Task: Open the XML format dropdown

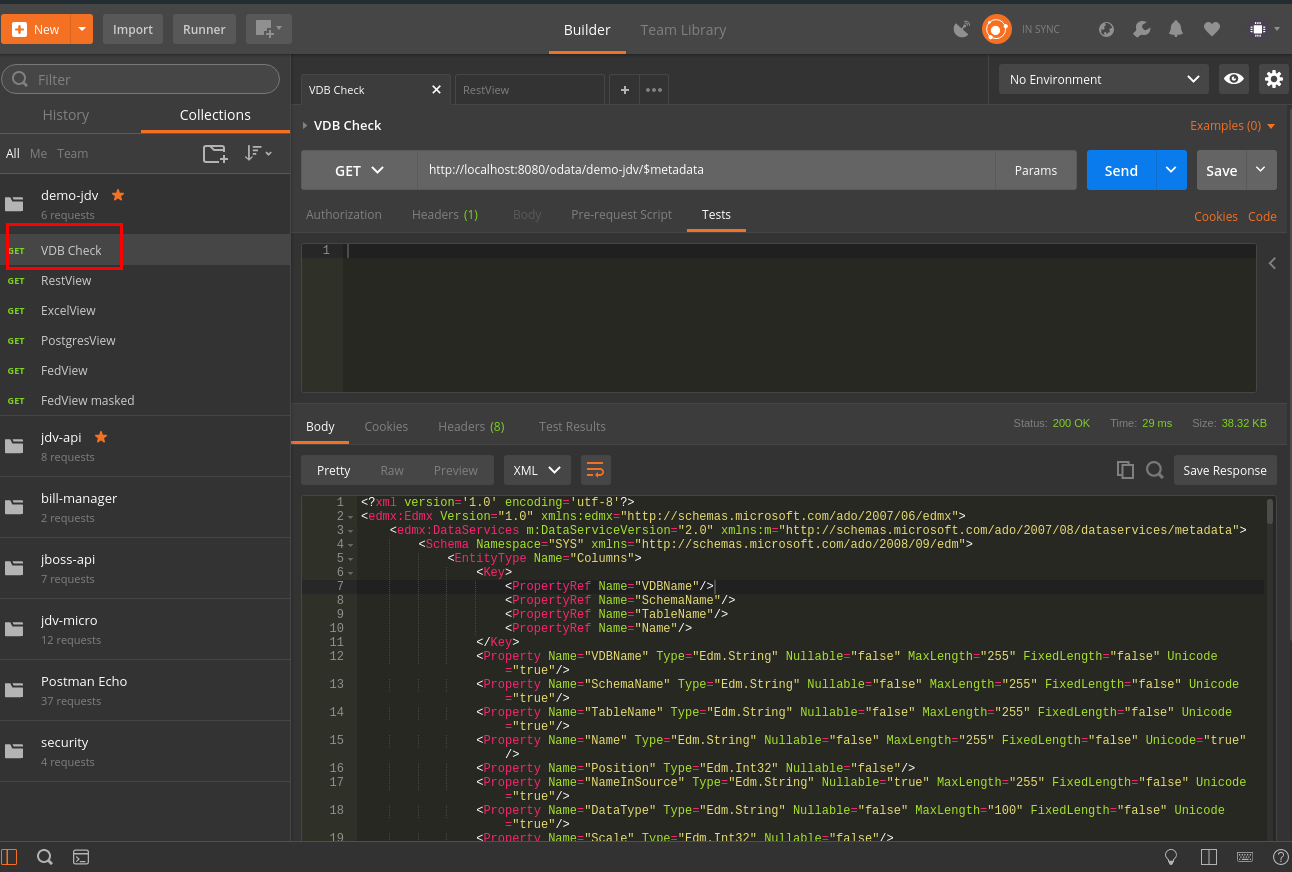Action: 537,470
